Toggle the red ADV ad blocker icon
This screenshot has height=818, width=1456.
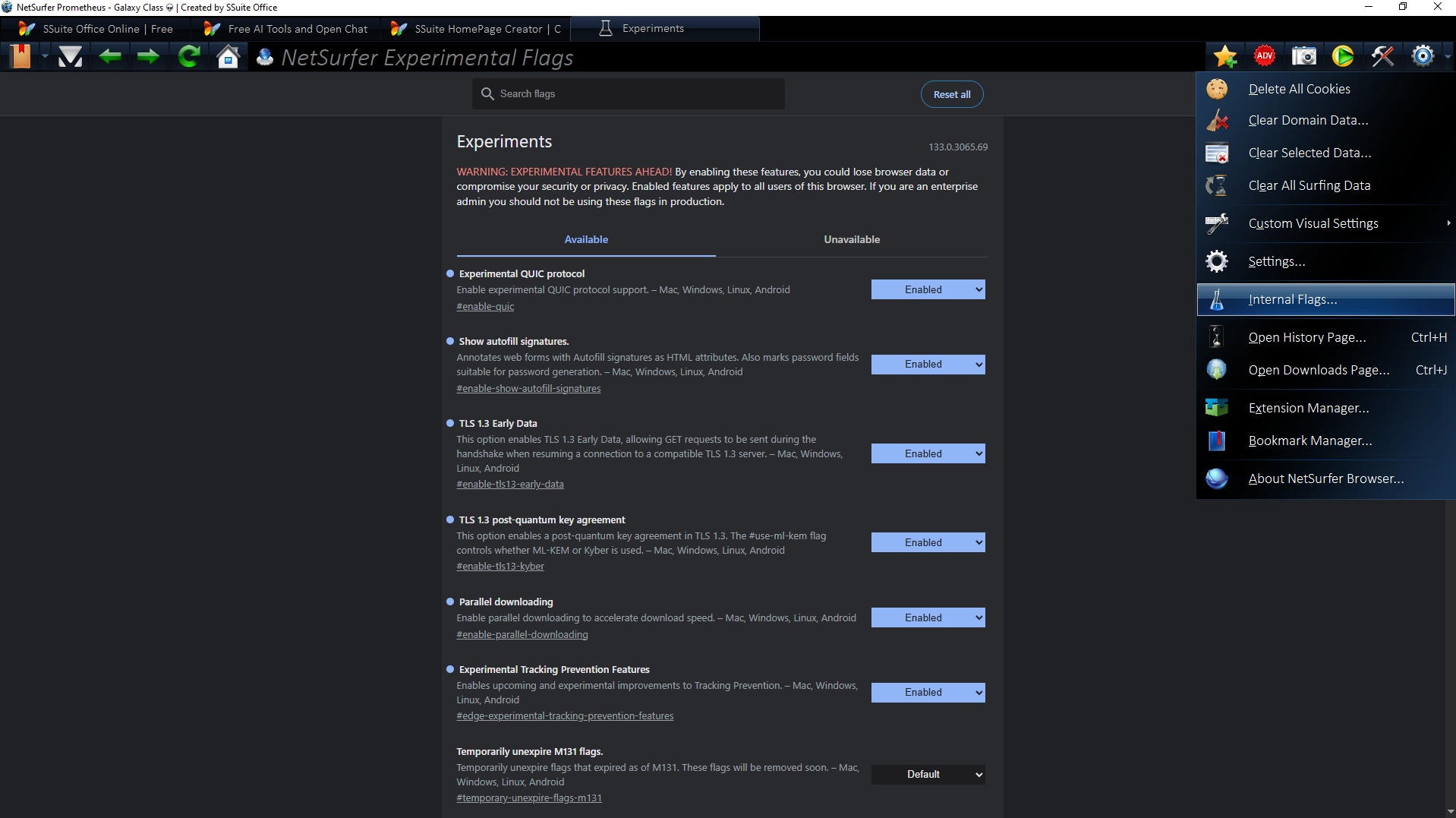[1264, 56]
